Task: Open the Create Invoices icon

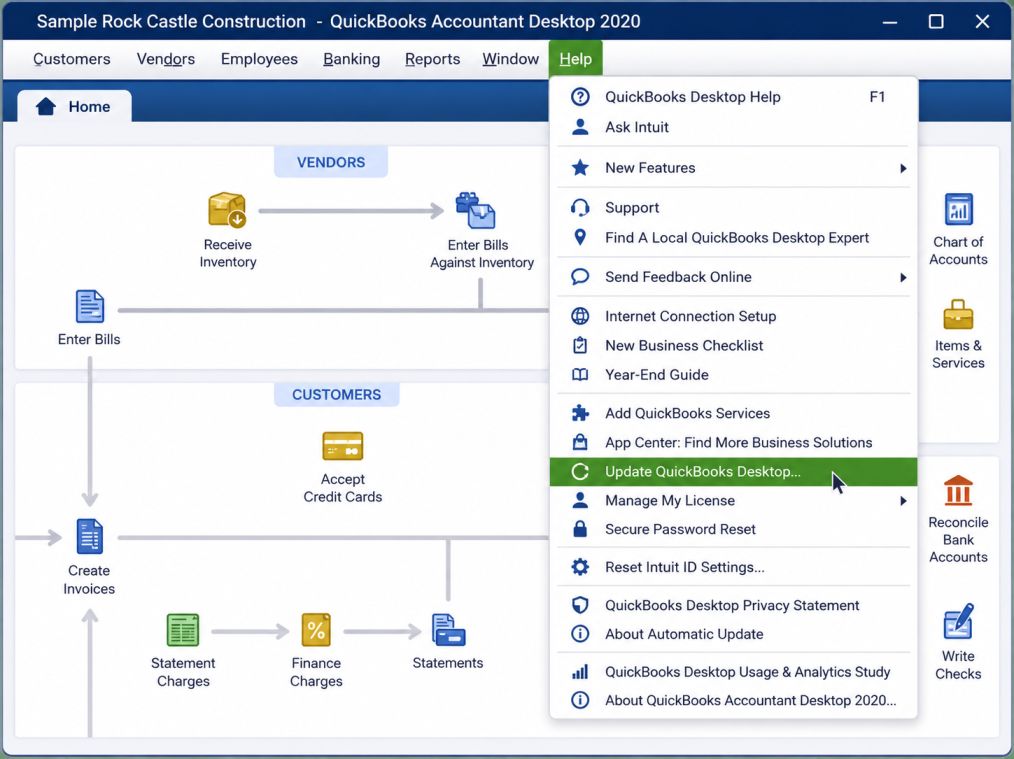Action: [x=89, y=537]
